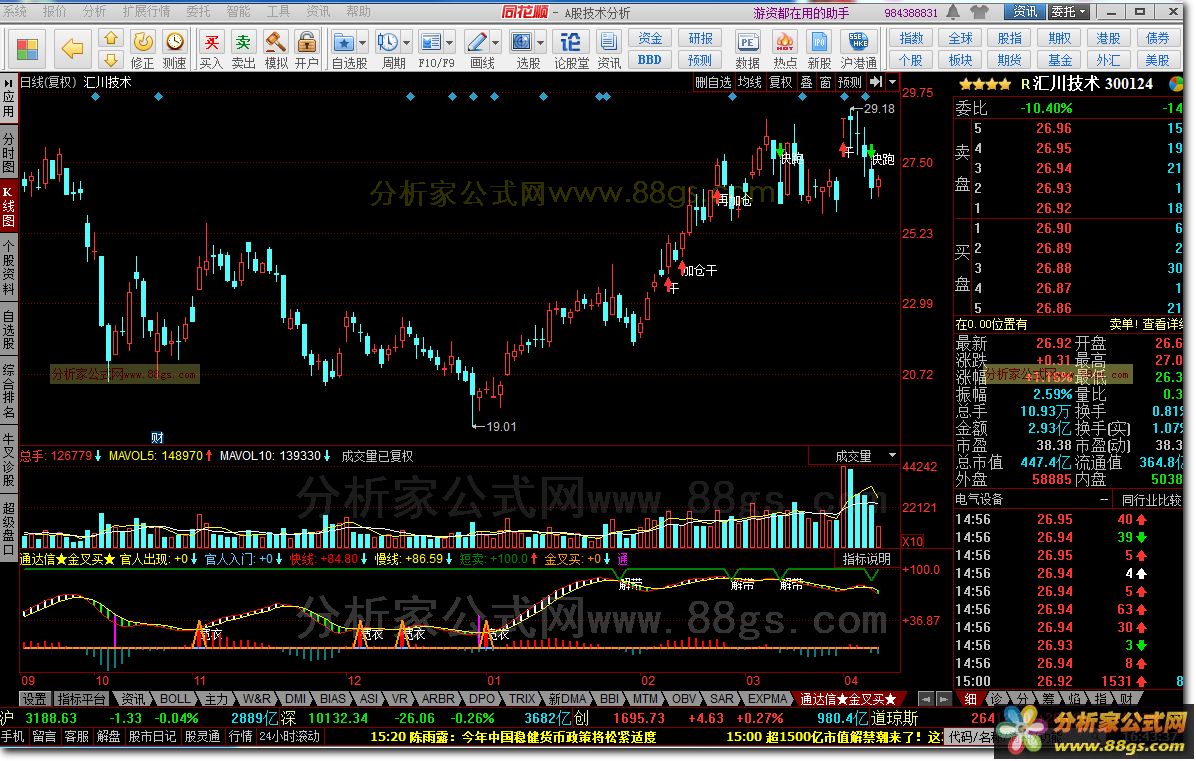
Task: Open 模拟 simulated trading gavel icon
Action: point(275,50)
